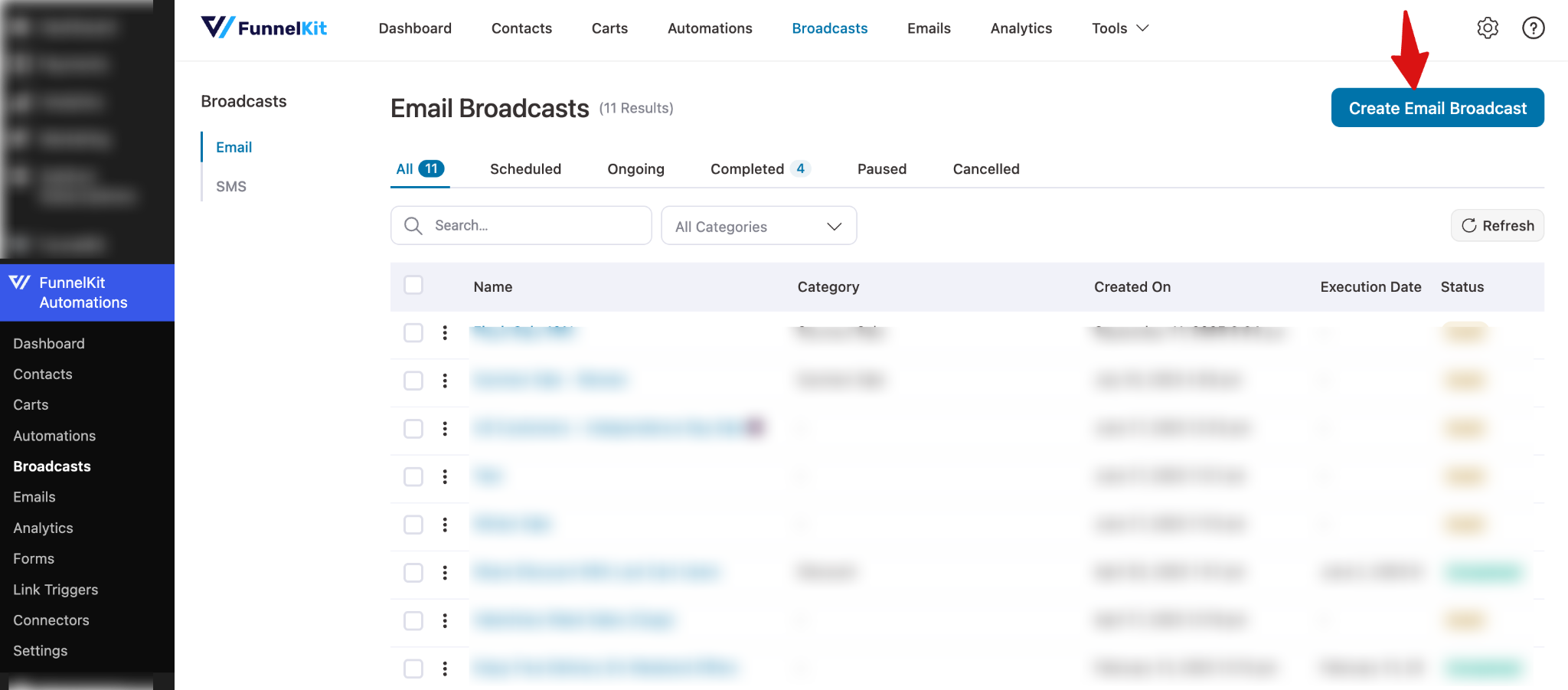Click the FunnelKit logo in the top navigation

click(x=263, y=28)
